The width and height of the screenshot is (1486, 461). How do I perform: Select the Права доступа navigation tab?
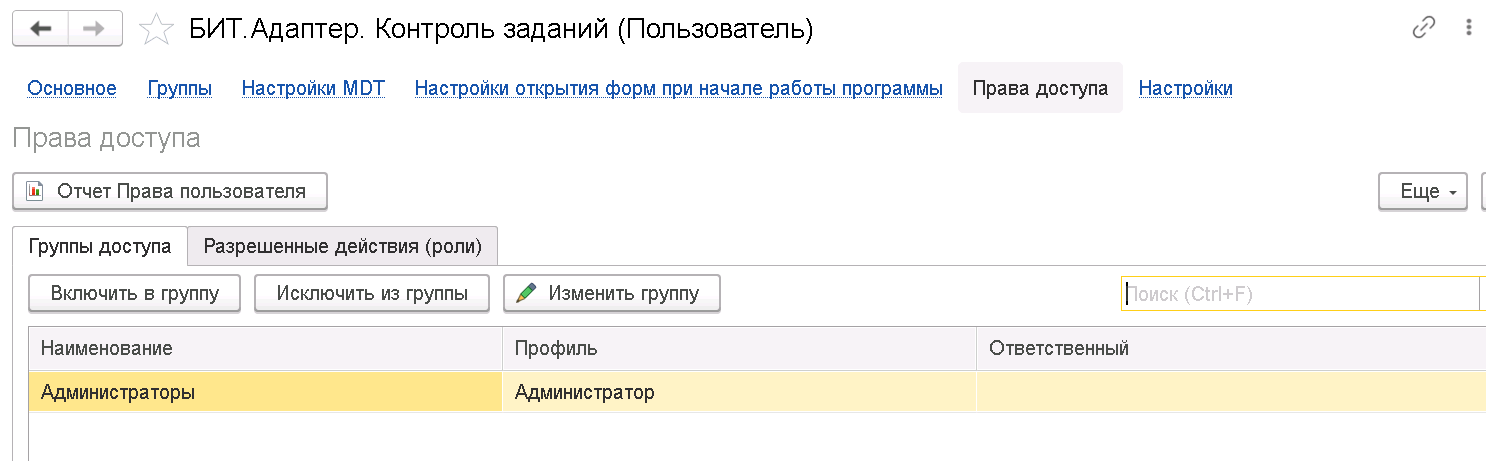pyautogui.click(x=1040, y=88)
